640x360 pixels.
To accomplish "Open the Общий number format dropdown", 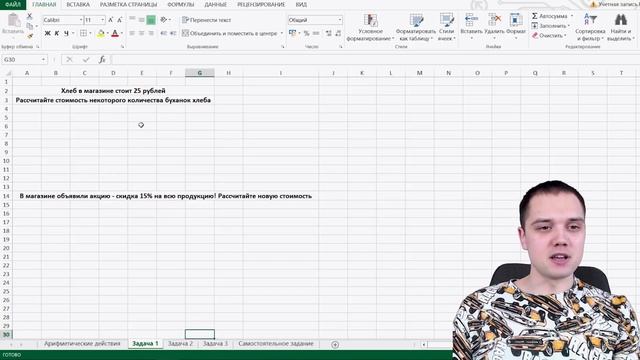I will pyautogui.click(x=340, y=20).
